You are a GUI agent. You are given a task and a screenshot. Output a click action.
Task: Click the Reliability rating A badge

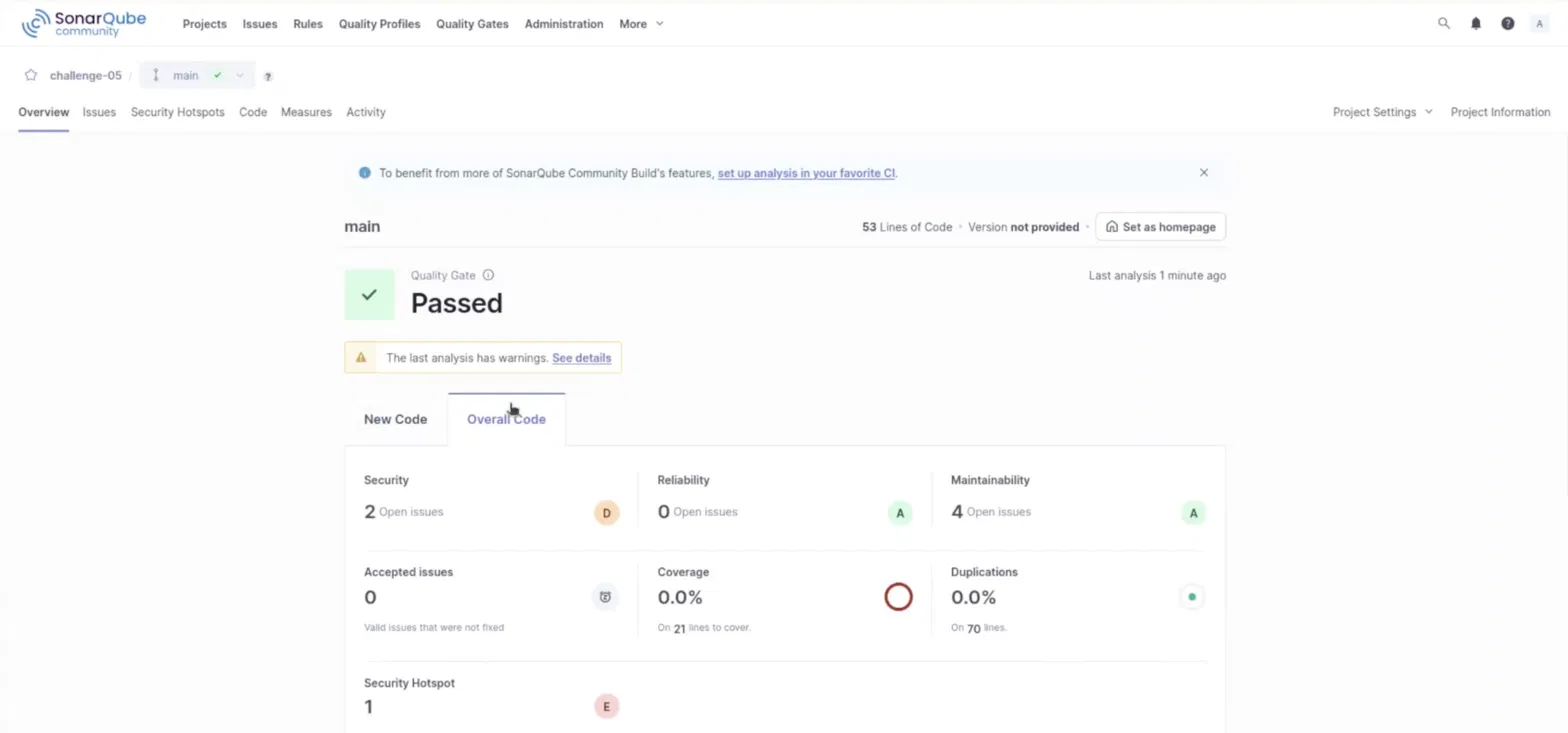[900, 513]
